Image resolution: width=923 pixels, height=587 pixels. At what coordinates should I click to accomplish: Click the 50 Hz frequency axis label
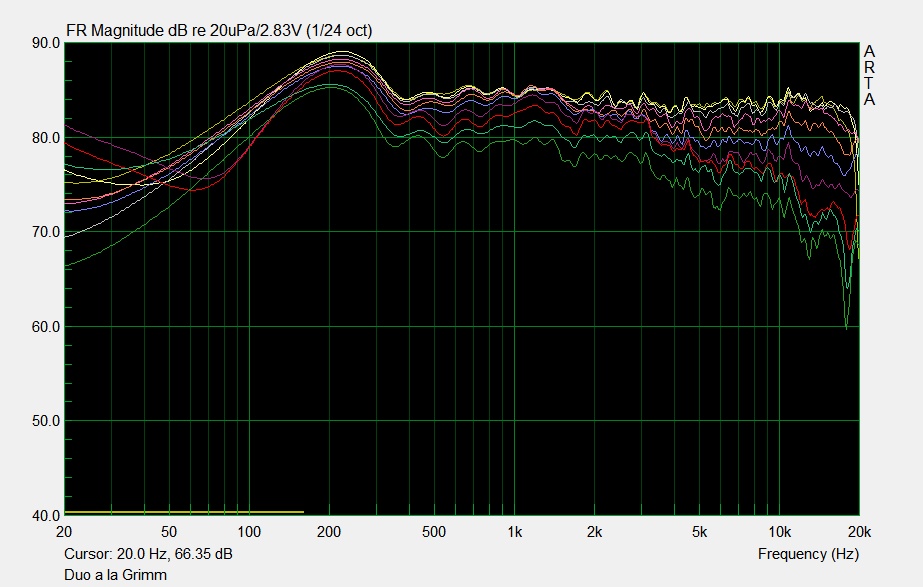(x=169, y=532)
